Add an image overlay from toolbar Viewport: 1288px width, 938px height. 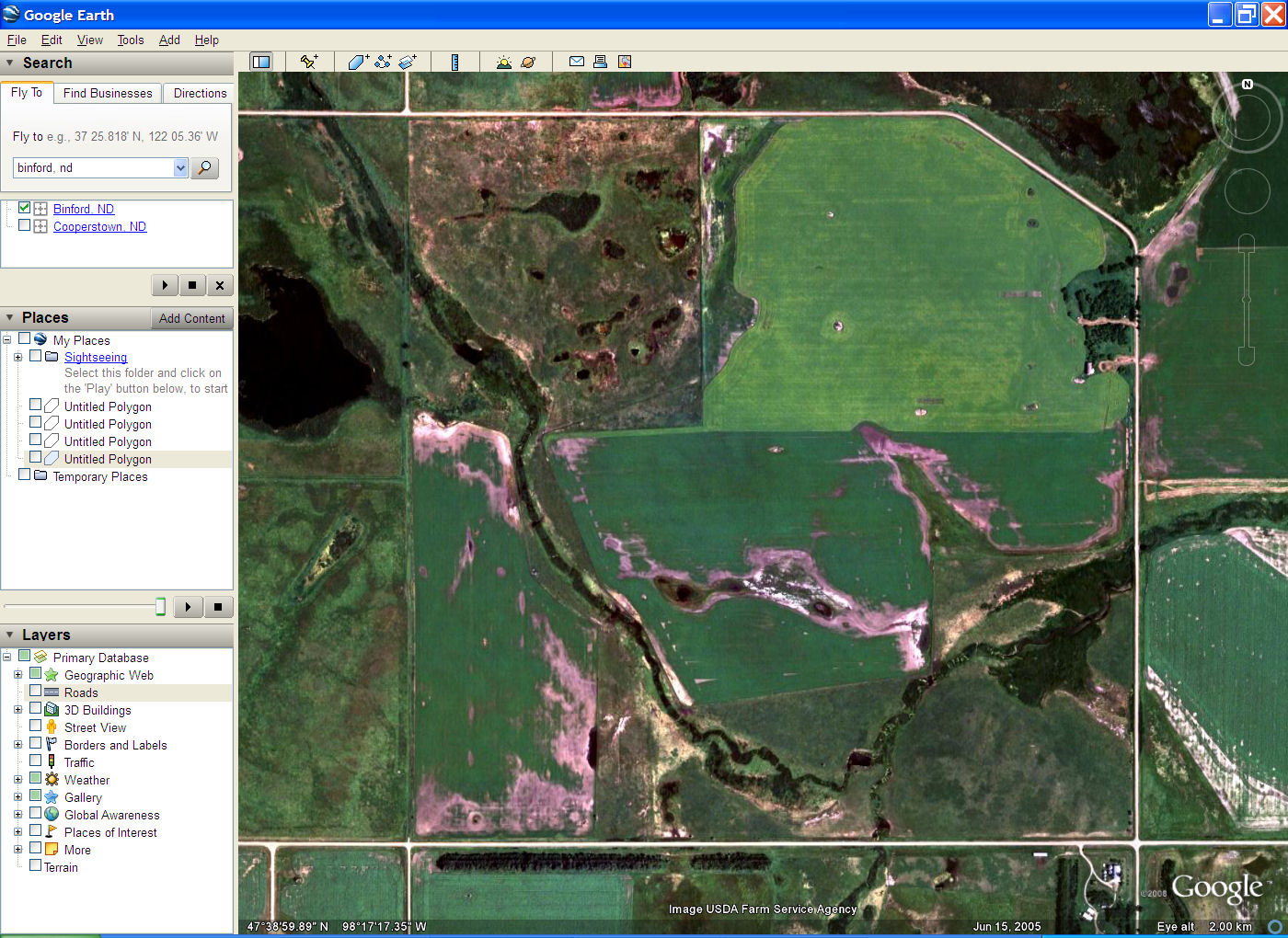point(408,62)
